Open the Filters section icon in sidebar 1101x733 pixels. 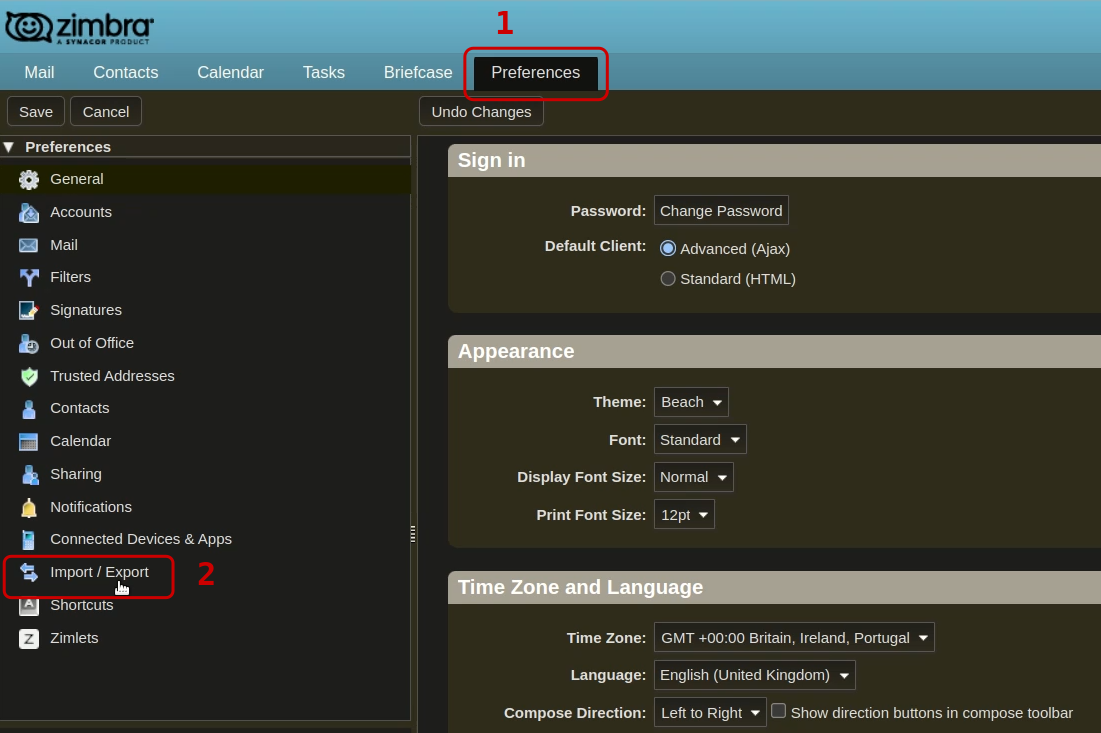pos(29,277)
